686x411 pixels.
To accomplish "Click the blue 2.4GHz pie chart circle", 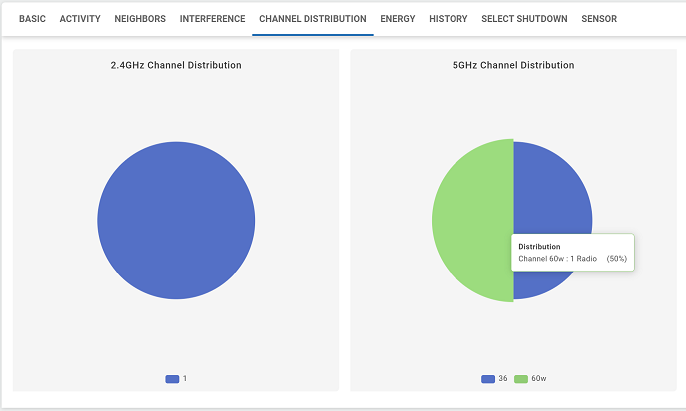I will 175,220.
